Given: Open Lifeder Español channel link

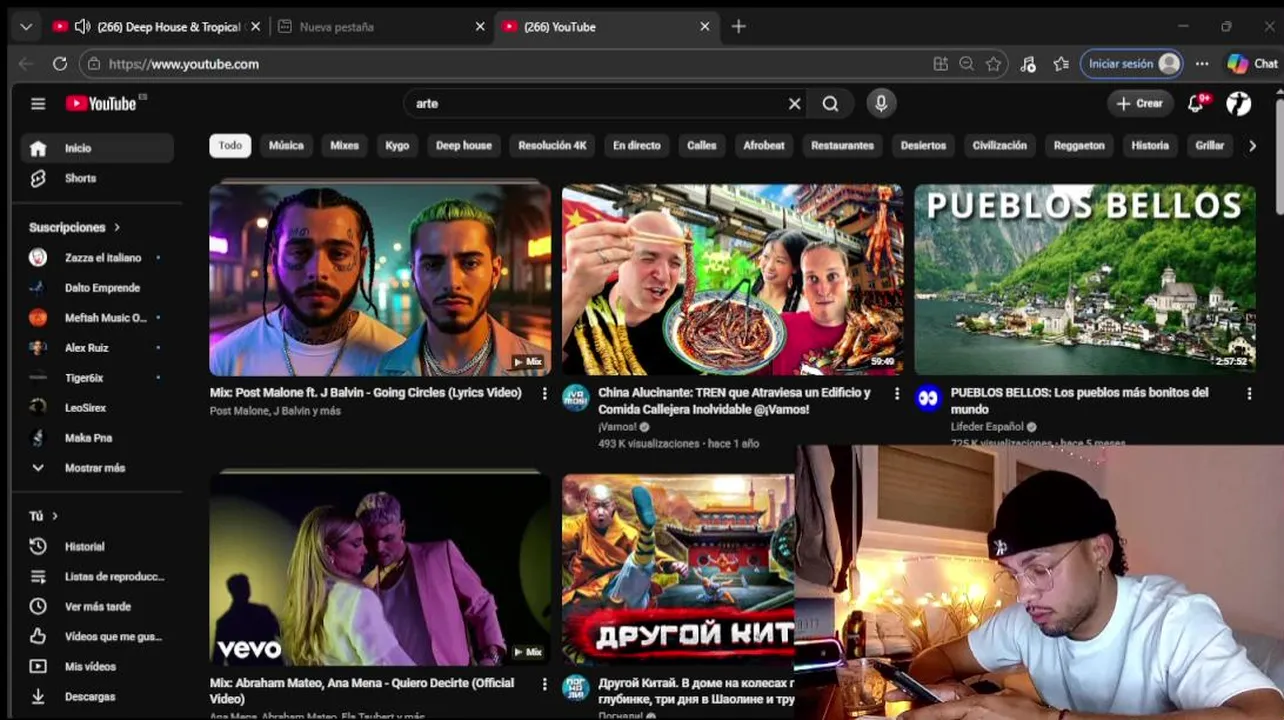Looking at the screenshot, I should point(986,427).
